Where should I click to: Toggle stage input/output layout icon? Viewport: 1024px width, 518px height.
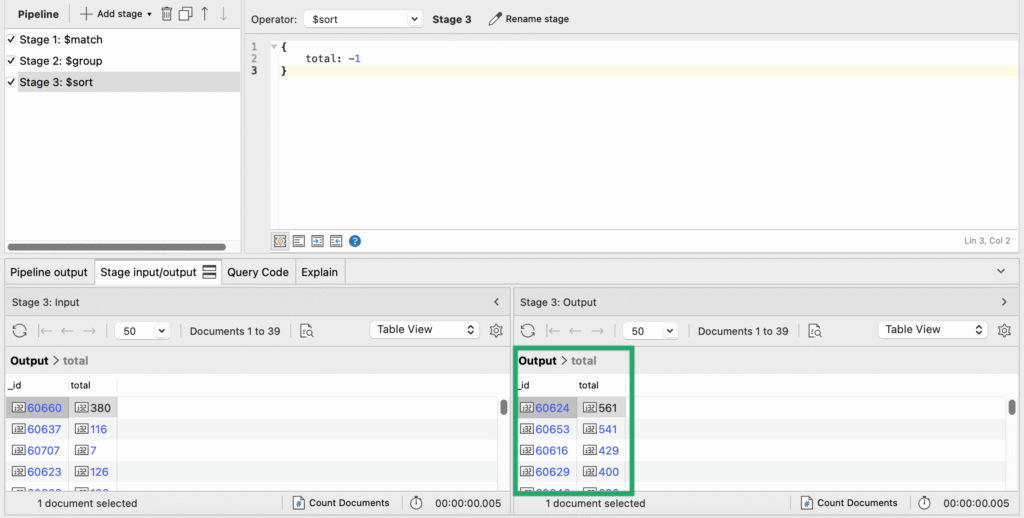coord(209,272)
